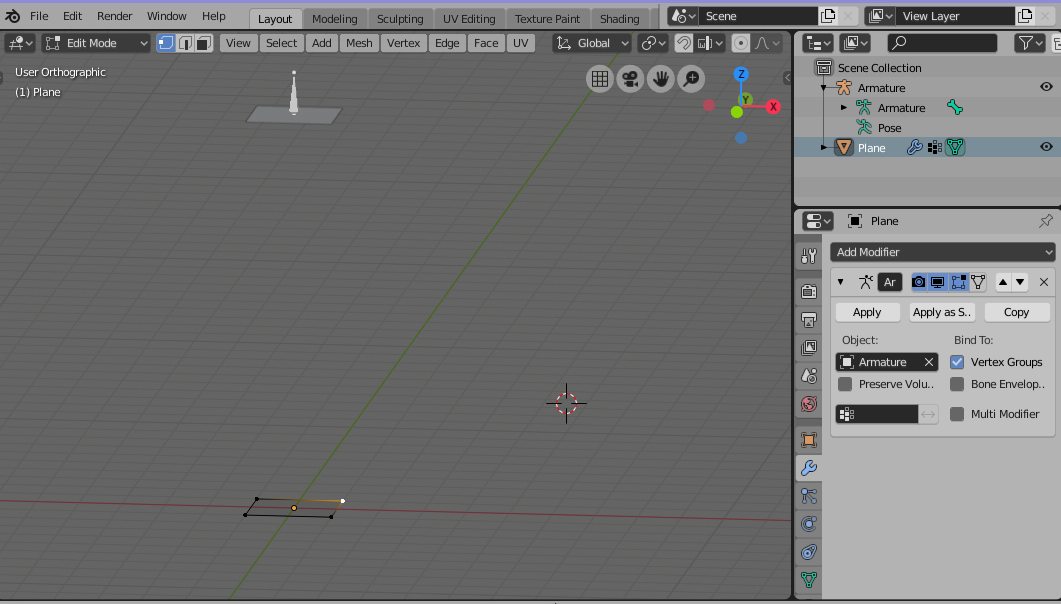Click the zoom view magnifier icon

pyautogui.click(x=691, y=79)
